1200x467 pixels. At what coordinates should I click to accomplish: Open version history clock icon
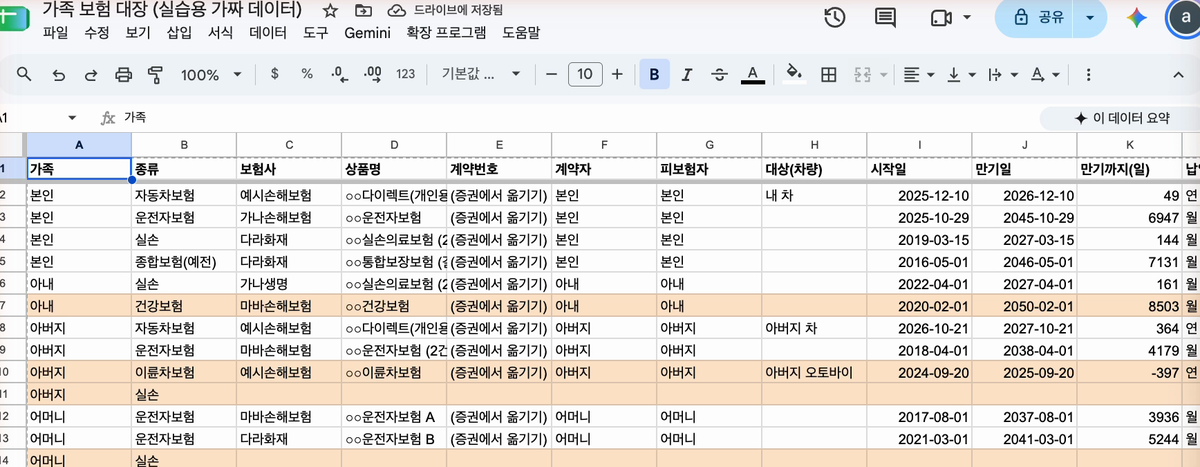pyautogui.click(x=834, y=18)
